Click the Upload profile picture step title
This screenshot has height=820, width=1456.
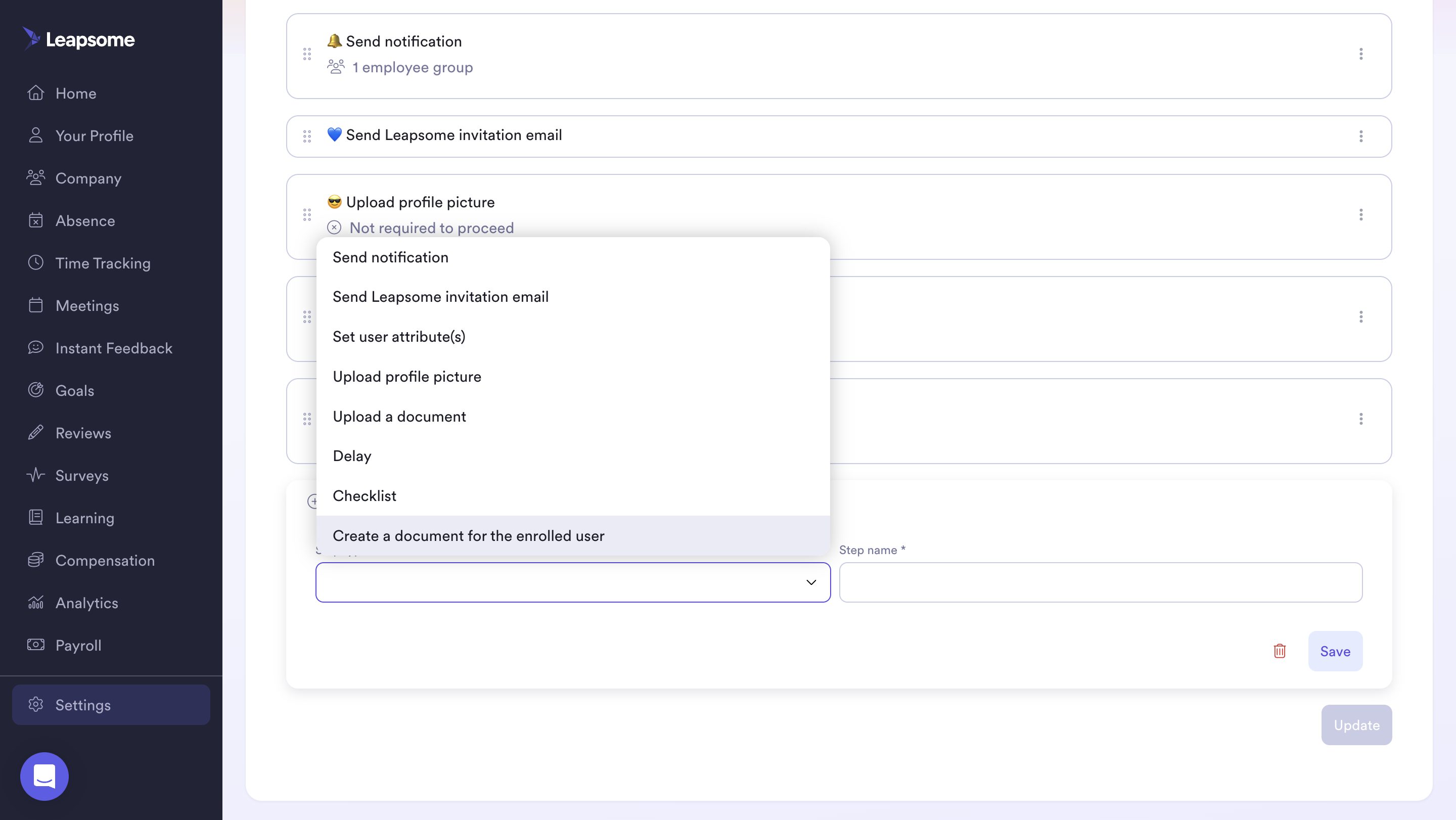pos(420,202)
